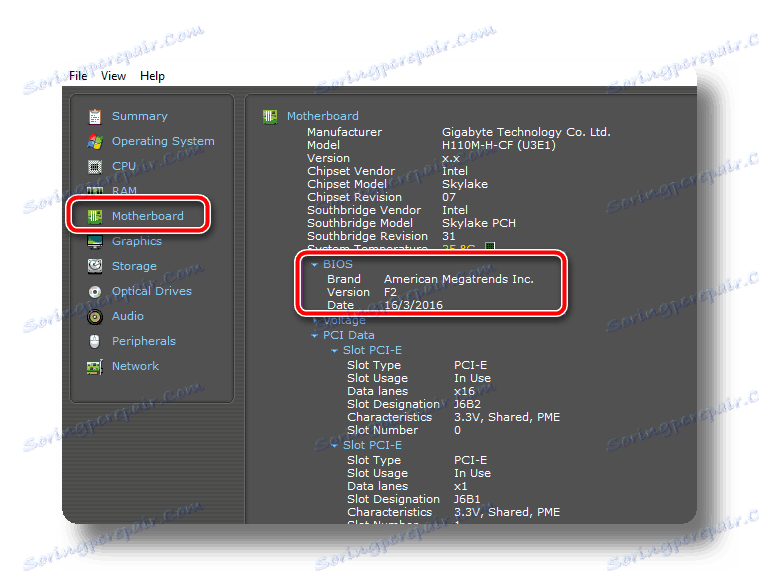
Task: Select the Southbridge Revision value 31
Action: [x=449, y=236]
